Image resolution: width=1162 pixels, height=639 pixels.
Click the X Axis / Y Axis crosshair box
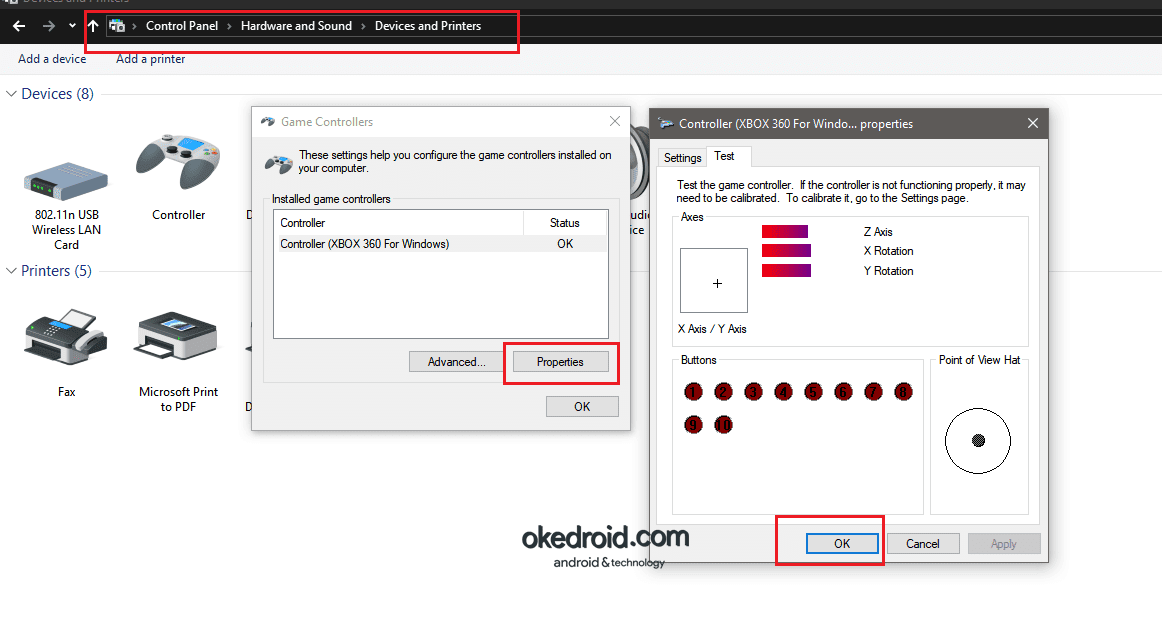tap(714, 280)
